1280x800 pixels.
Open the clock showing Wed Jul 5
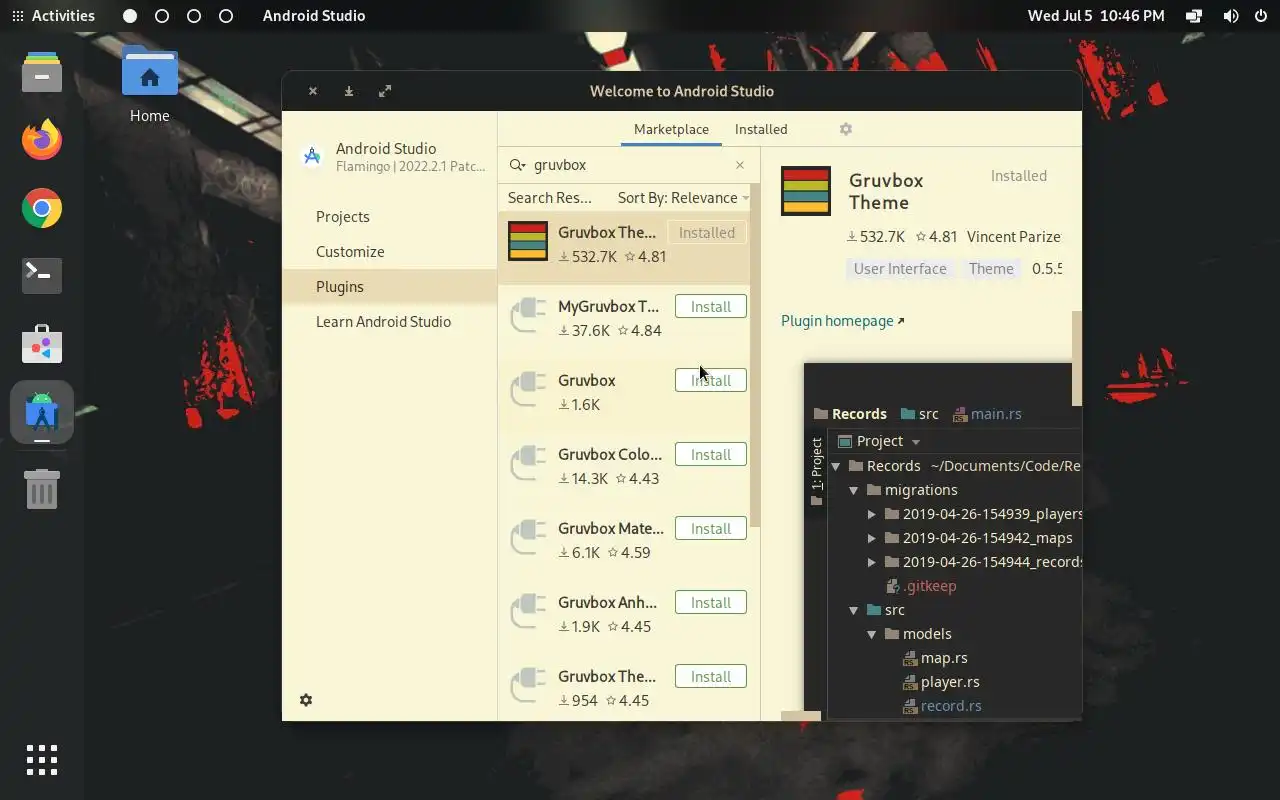[x=1096, y=16]
